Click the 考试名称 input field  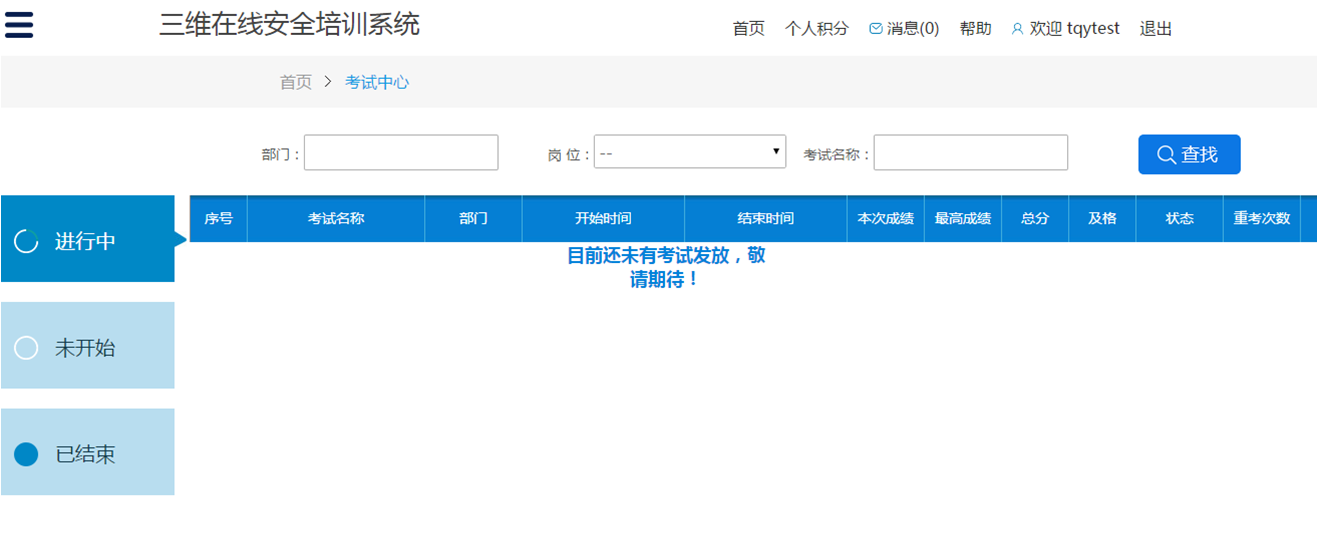(x=970, y=152)
